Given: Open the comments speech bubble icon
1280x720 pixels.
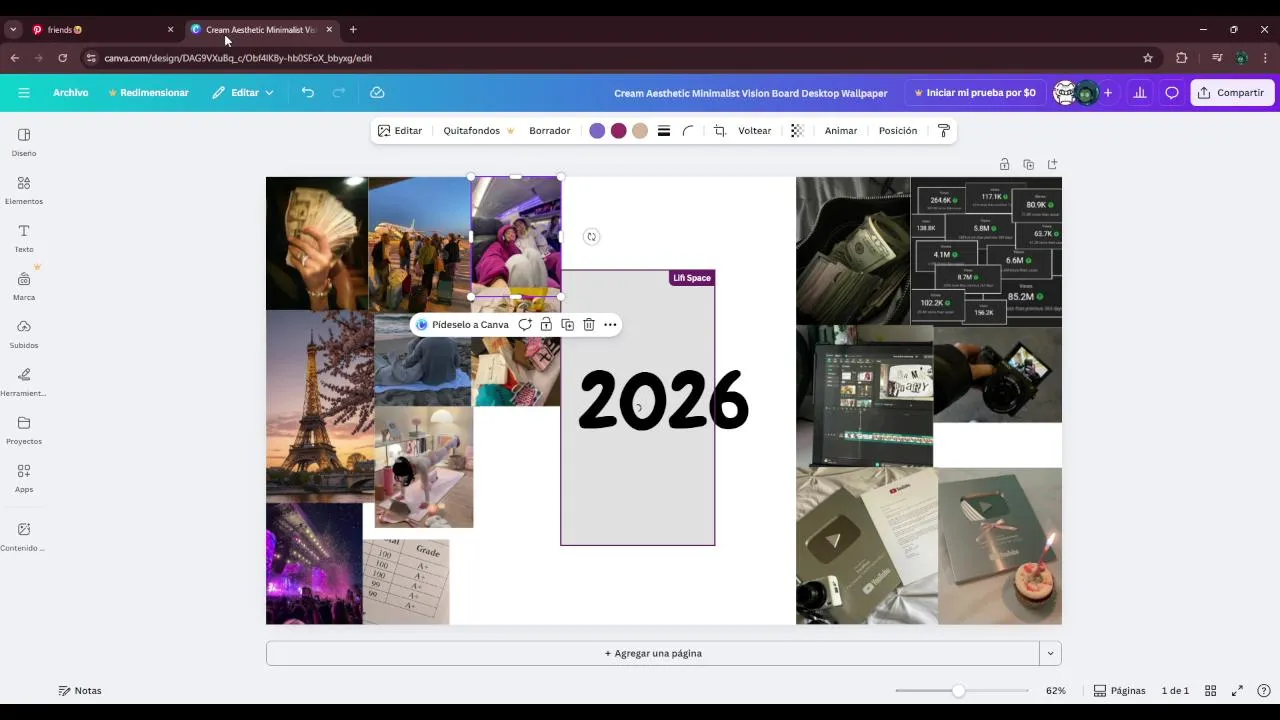Looking at the screenshot, I should pos(1172,92).
